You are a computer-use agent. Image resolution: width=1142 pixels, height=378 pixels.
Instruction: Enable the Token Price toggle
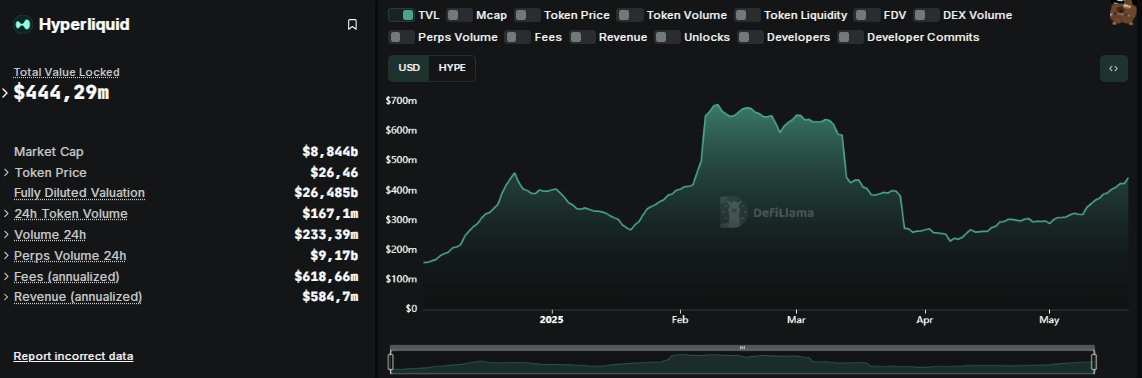[527, 15]
